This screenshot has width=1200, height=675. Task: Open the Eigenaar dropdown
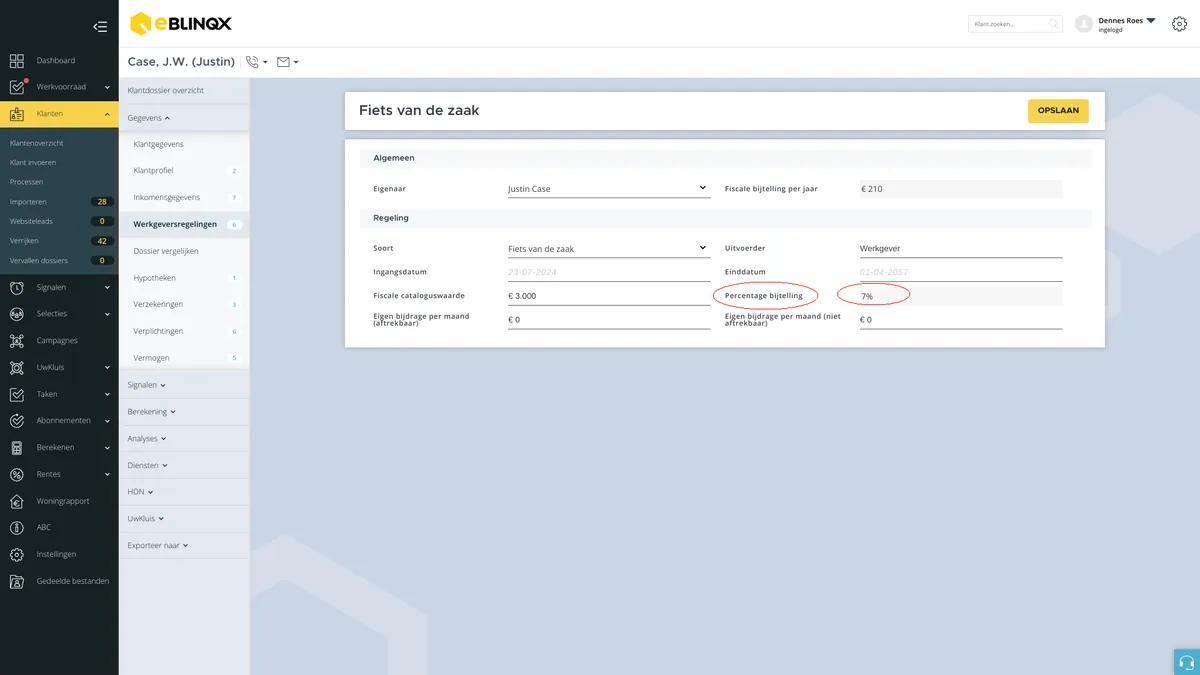(x=609, y=189)
